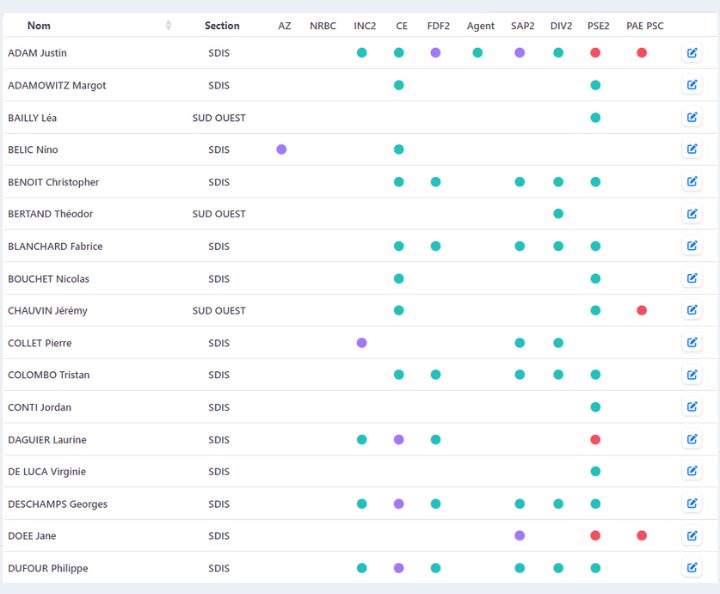720x594 pixels.
Task: Edit DESCHAMPS Georges entry
Action: [692, 504]
